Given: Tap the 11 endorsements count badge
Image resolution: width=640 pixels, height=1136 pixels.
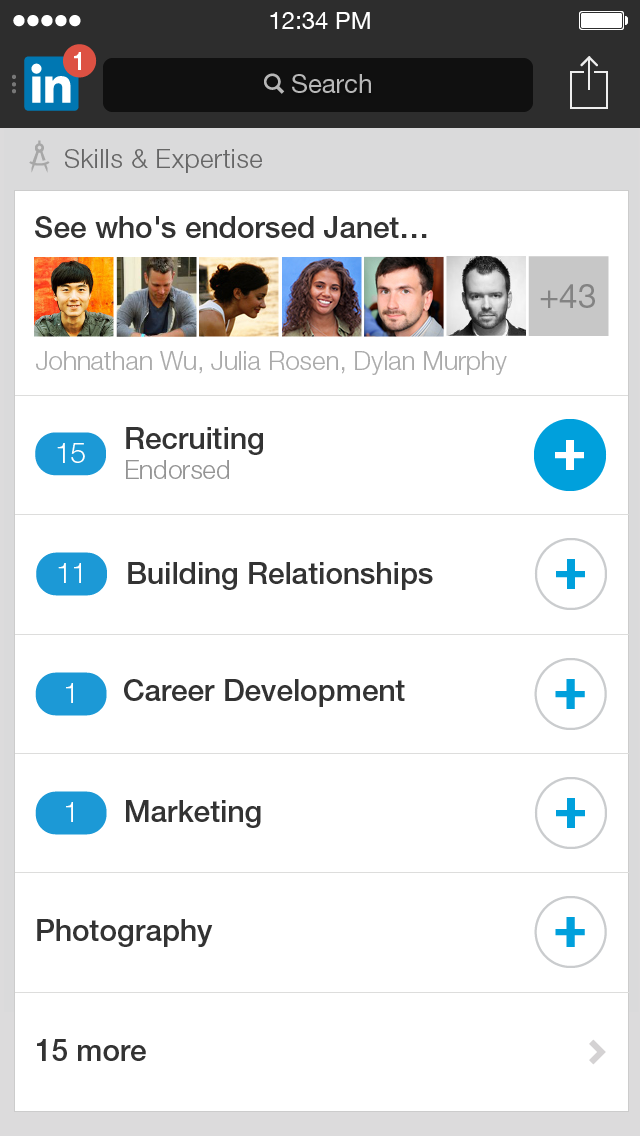Looking at the screenshot, I should point(71,574).
